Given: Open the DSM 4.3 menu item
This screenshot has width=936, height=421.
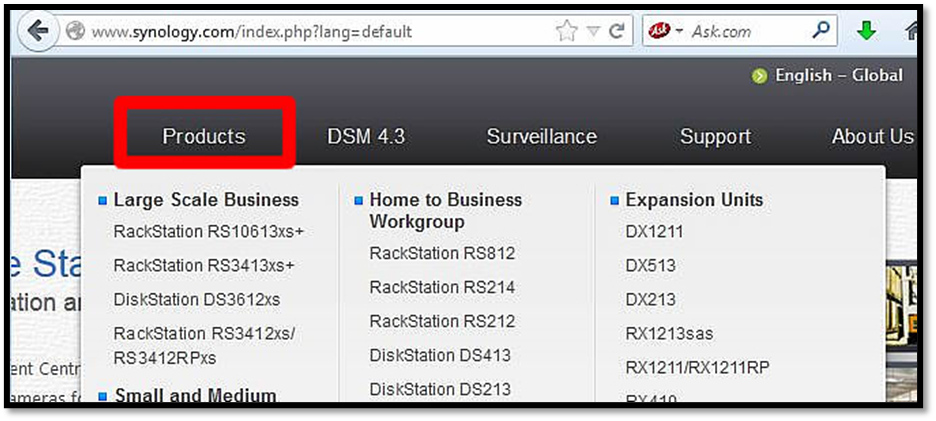Looking at the screenshot, I should (366, 136).
